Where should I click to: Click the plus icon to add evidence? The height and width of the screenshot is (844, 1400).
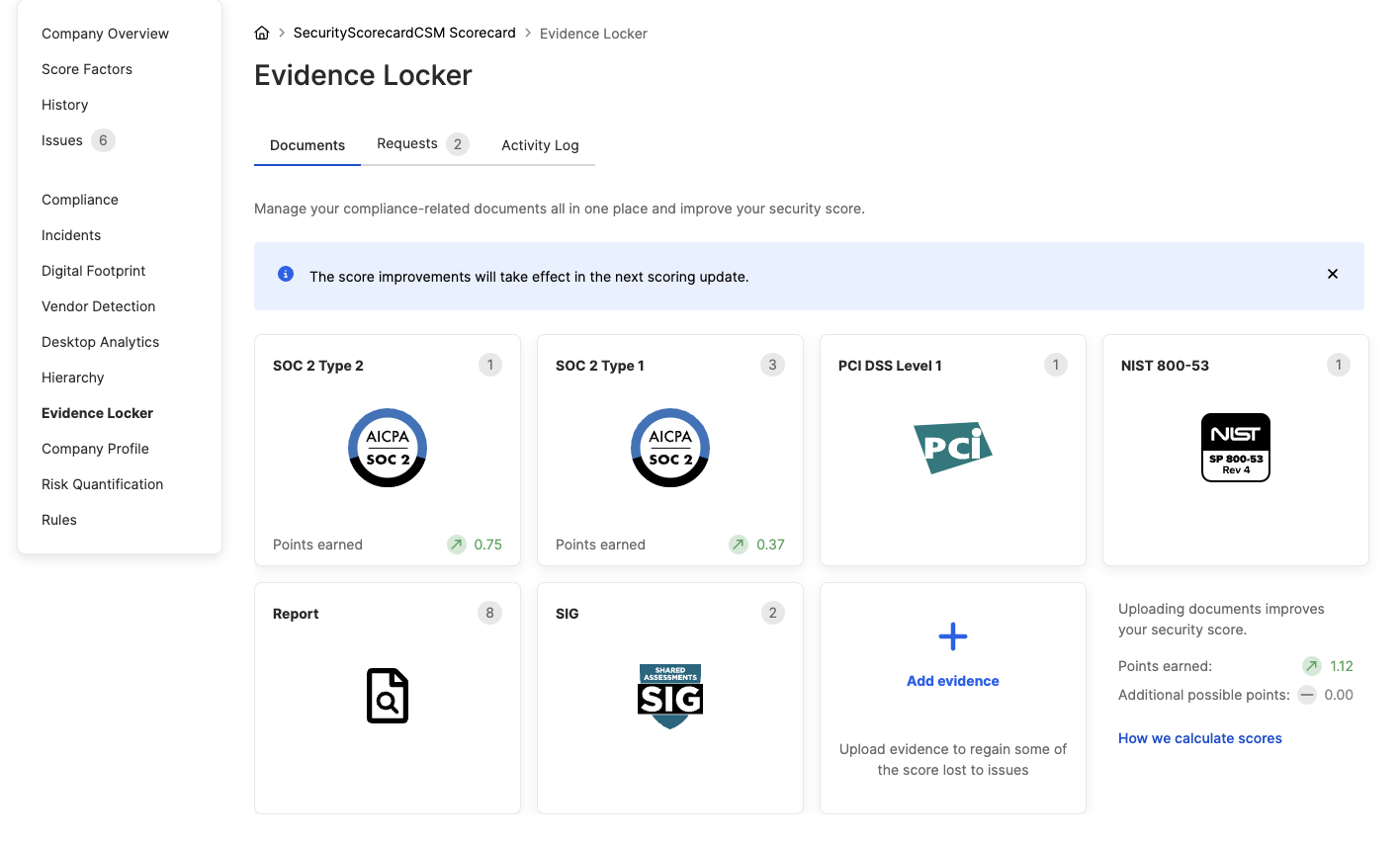pyautogui.click(x=952, y=636)
